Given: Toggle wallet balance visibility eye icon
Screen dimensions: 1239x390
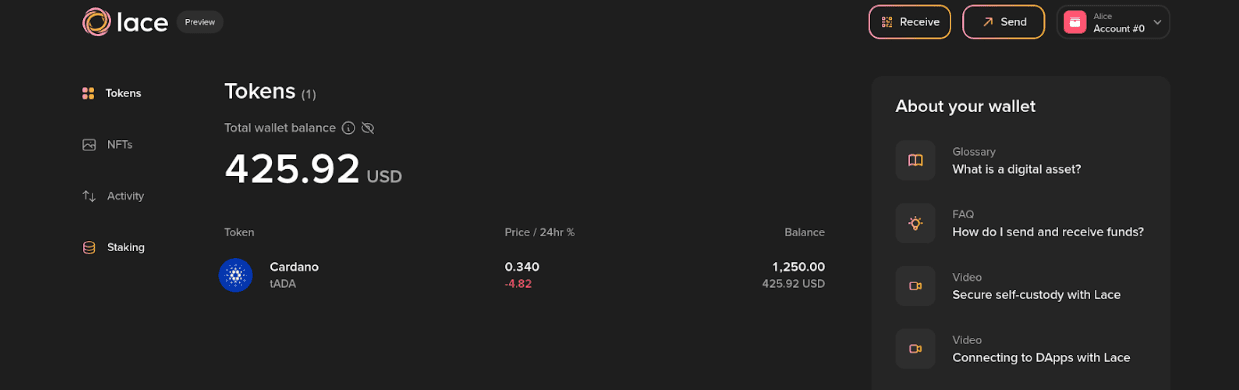Looking at the screenshot, I should coord(368,128).
